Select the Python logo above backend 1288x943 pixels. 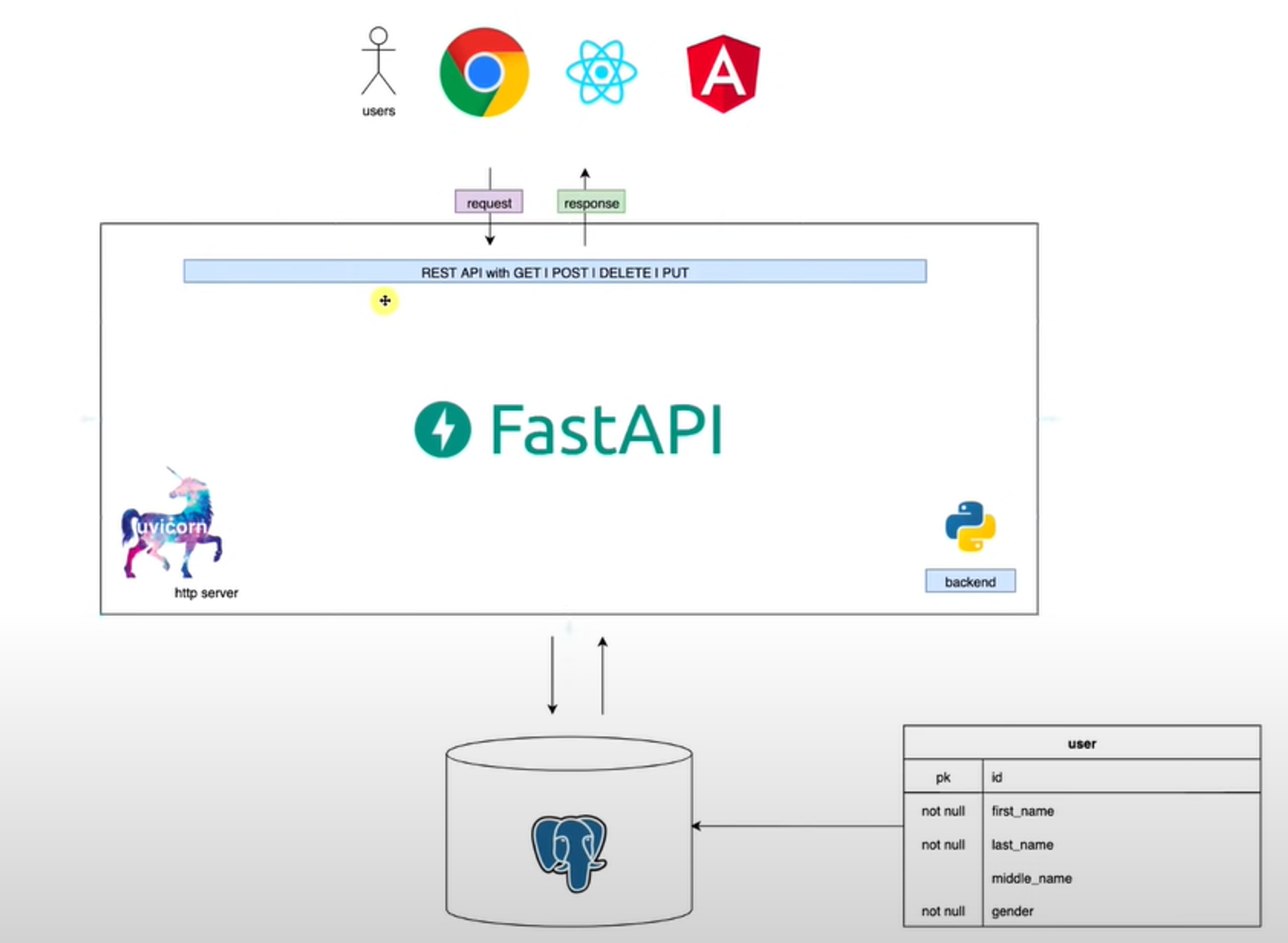[x=970, y=527]
